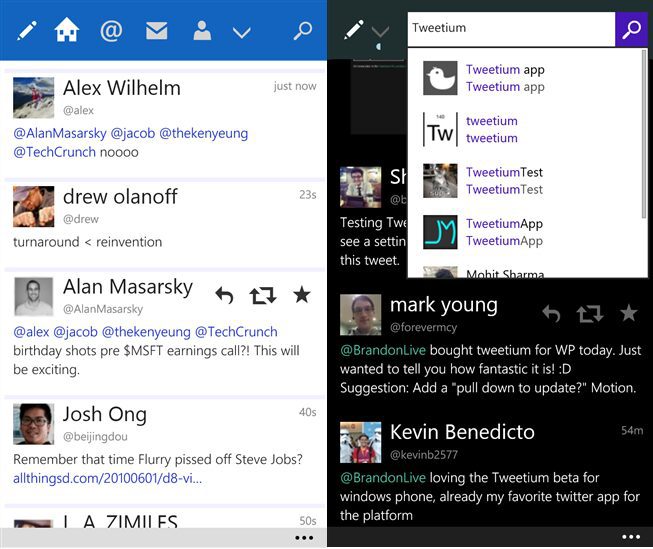Reply to Alan Masarsky's tweet
This screenshot has width=653, height=549.
coord(224,295)
